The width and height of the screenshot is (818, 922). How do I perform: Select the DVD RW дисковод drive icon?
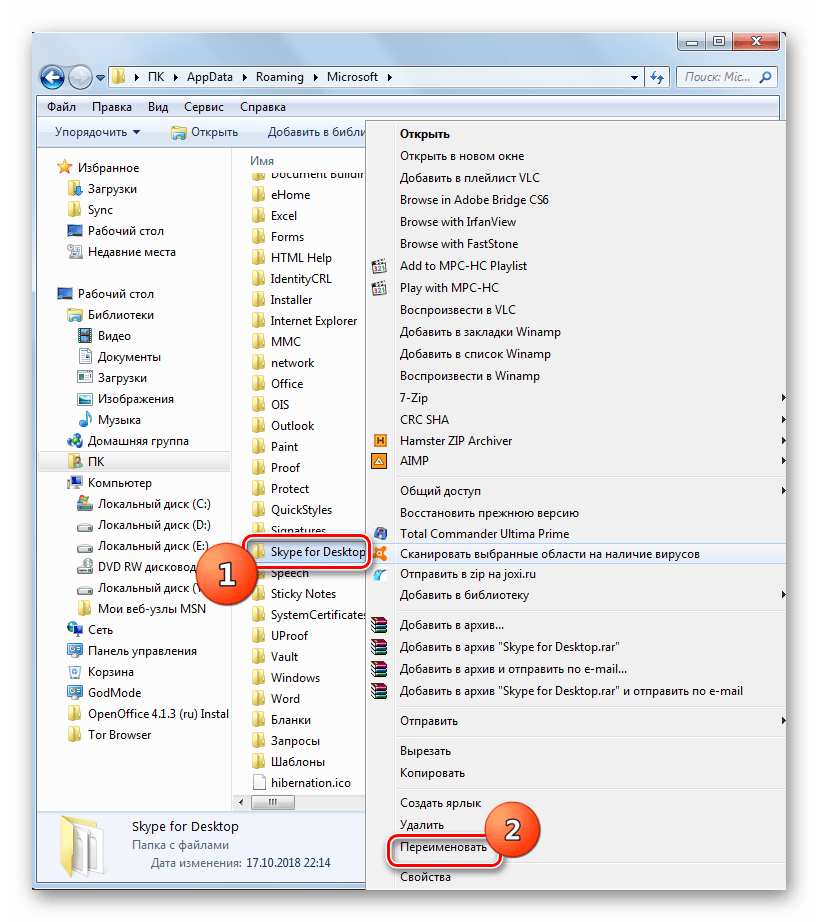(85, 567)
